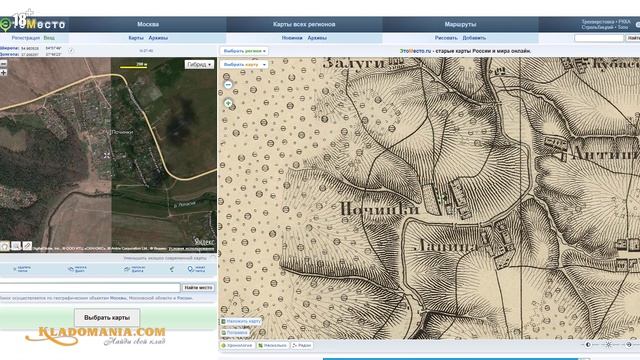Click Архивы link under Москва
Viewport: 640px width, 360px height.
tap(158, 38)
